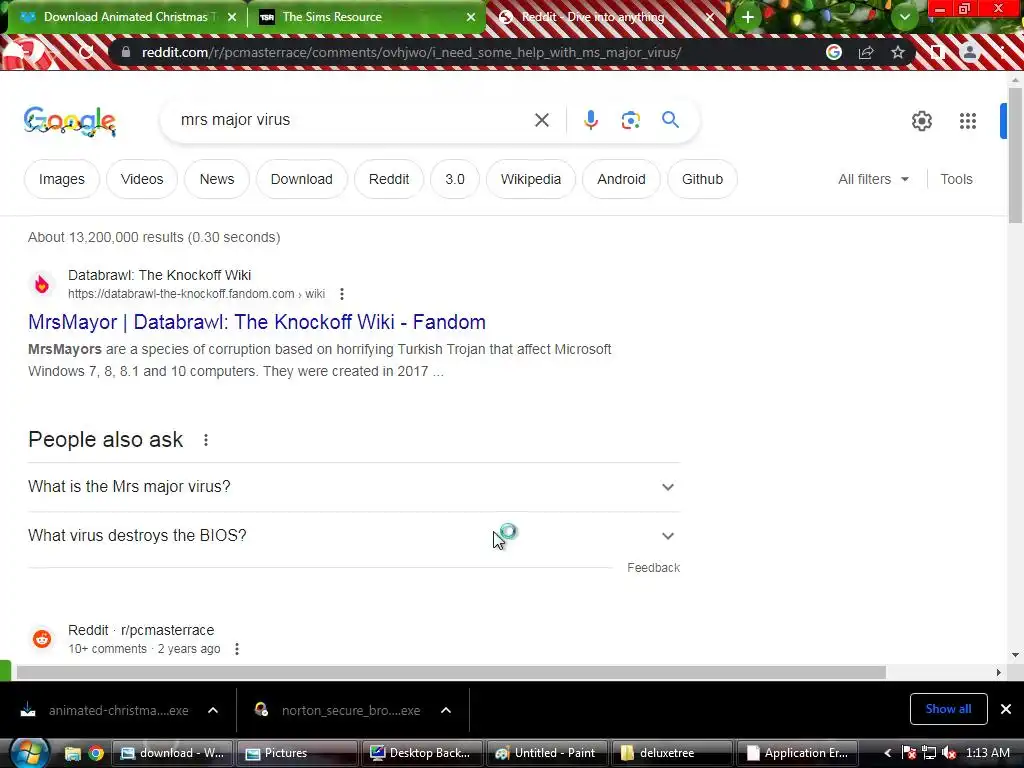Open Chrome profile avatar
Image resolution: width=1024 pixels, height=768 pixels.
pos(970,52)
